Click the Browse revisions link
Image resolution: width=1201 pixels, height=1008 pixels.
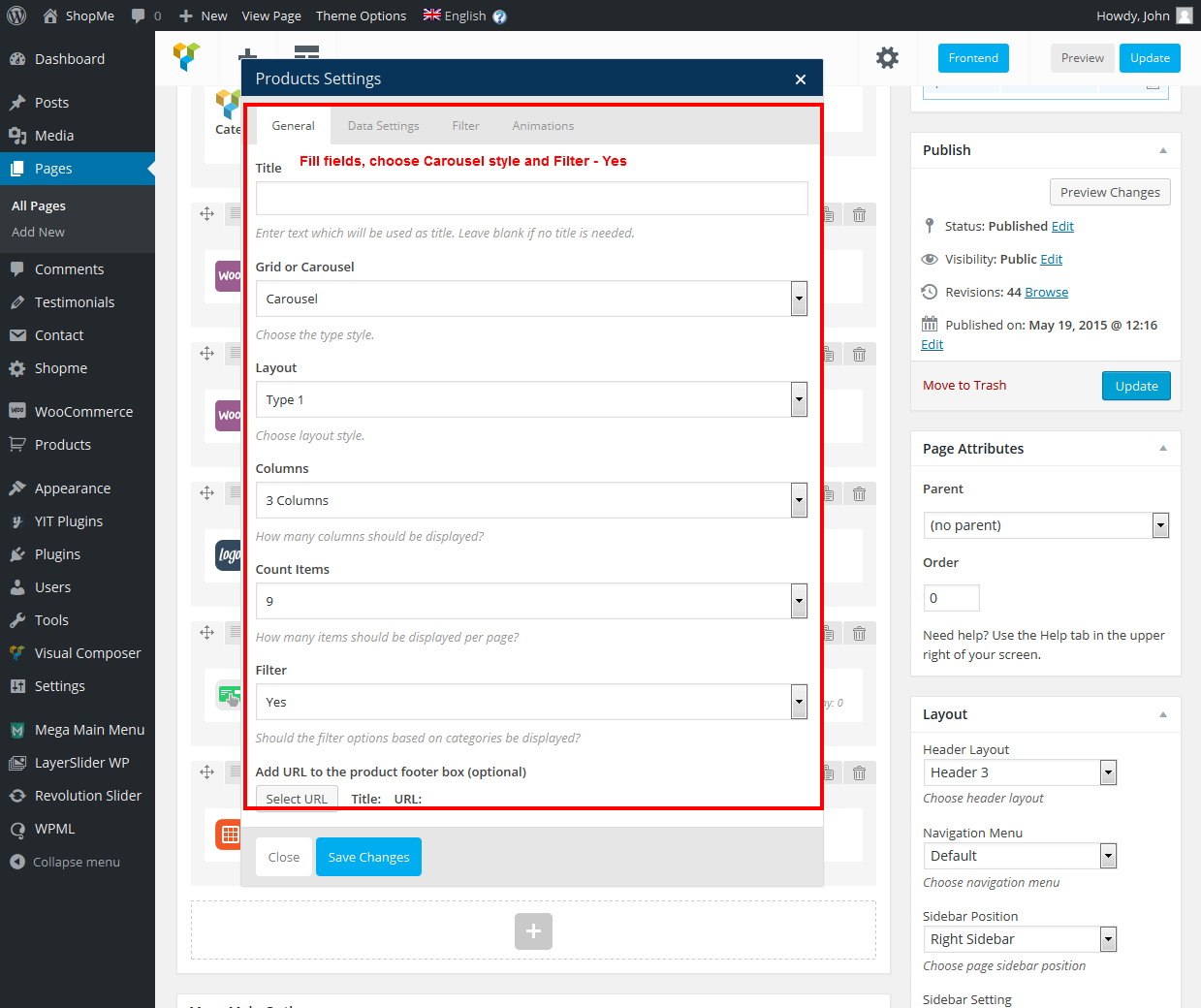1046,292
